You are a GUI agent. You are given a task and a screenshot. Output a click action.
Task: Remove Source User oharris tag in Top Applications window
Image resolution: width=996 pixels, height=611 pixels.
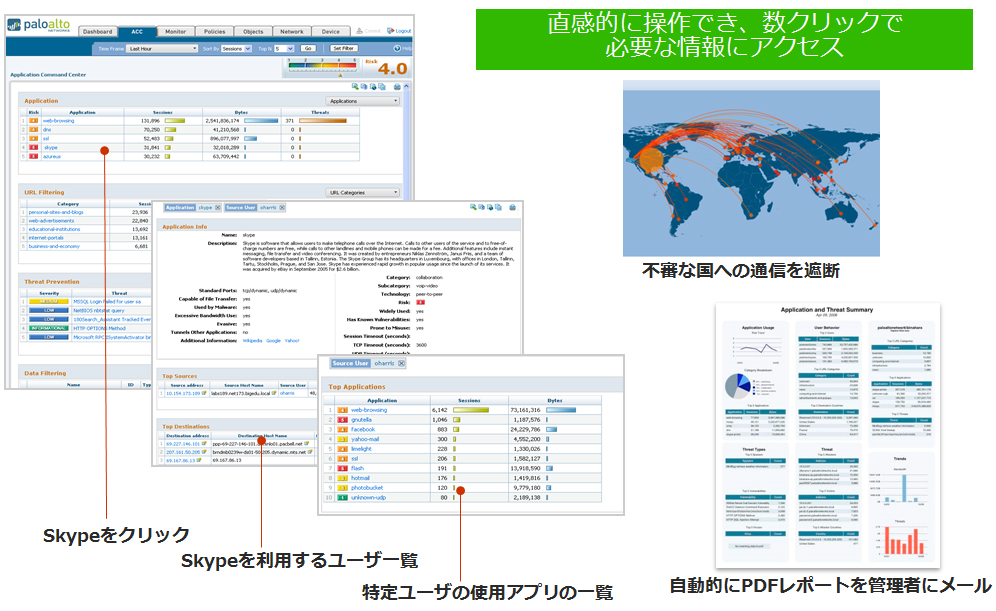pyautogui.click(x=401, y=363)
